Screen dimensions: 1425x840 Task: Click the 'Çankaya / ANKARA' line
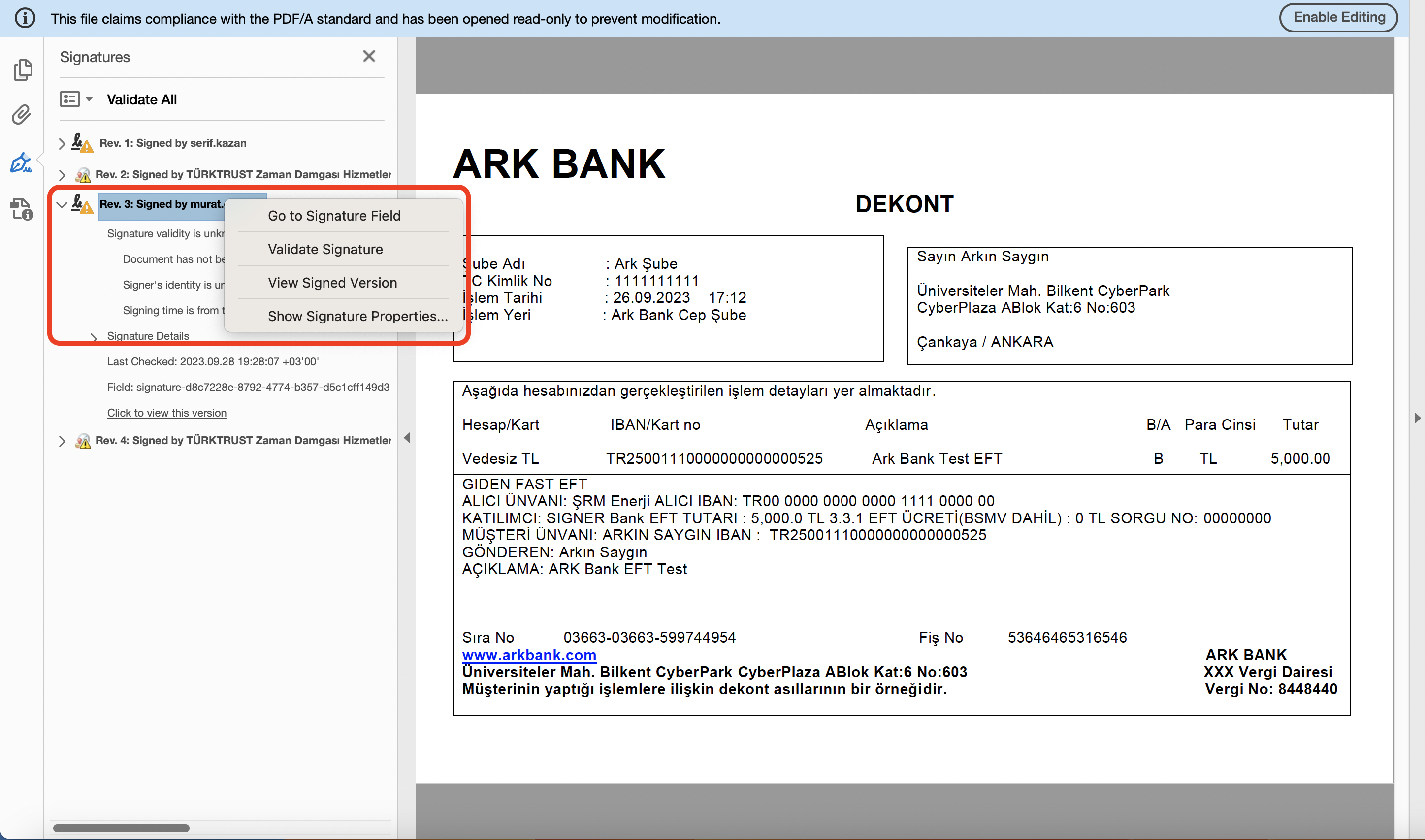point(985,342)
